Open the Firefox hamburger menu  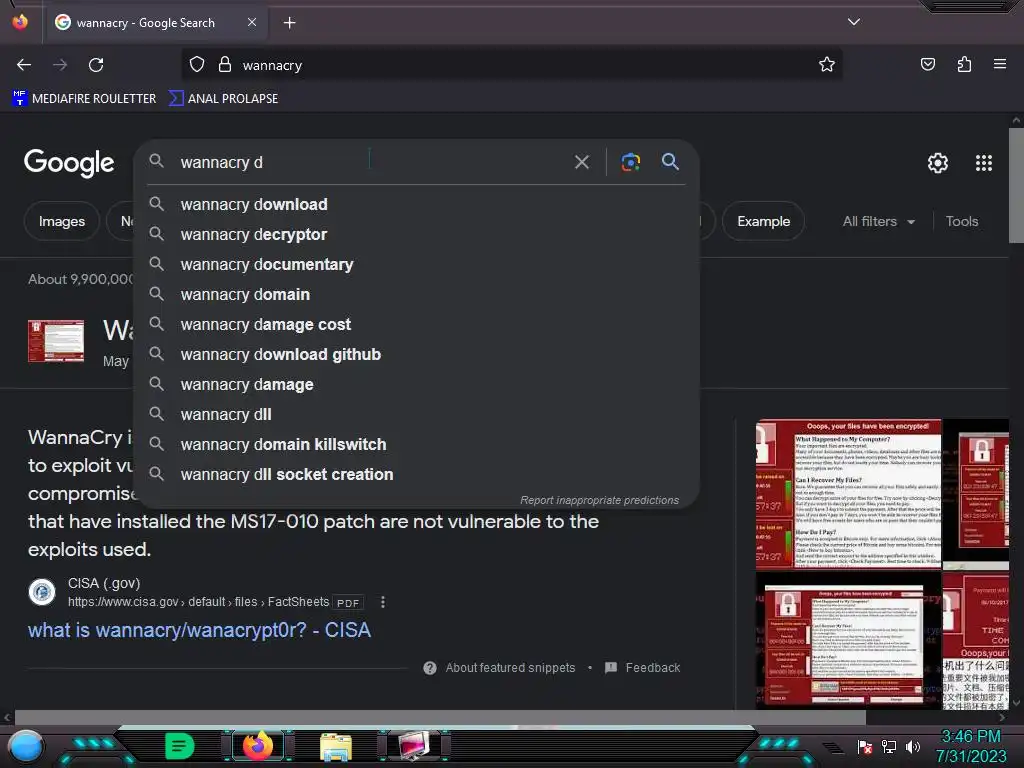(999, 64)
